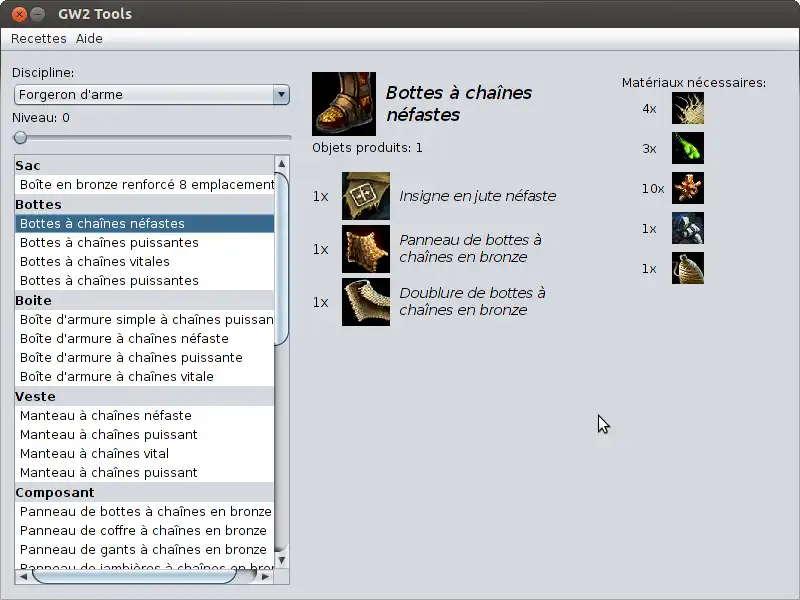Click the Discipline dropdown arrow button
800x600 pixels.
(x=281, y=95)
